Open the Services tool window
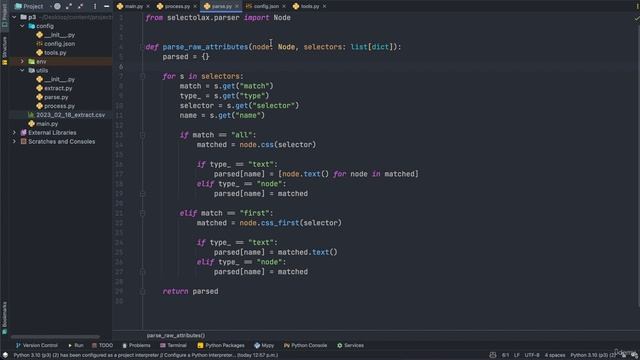 [350, 345]
